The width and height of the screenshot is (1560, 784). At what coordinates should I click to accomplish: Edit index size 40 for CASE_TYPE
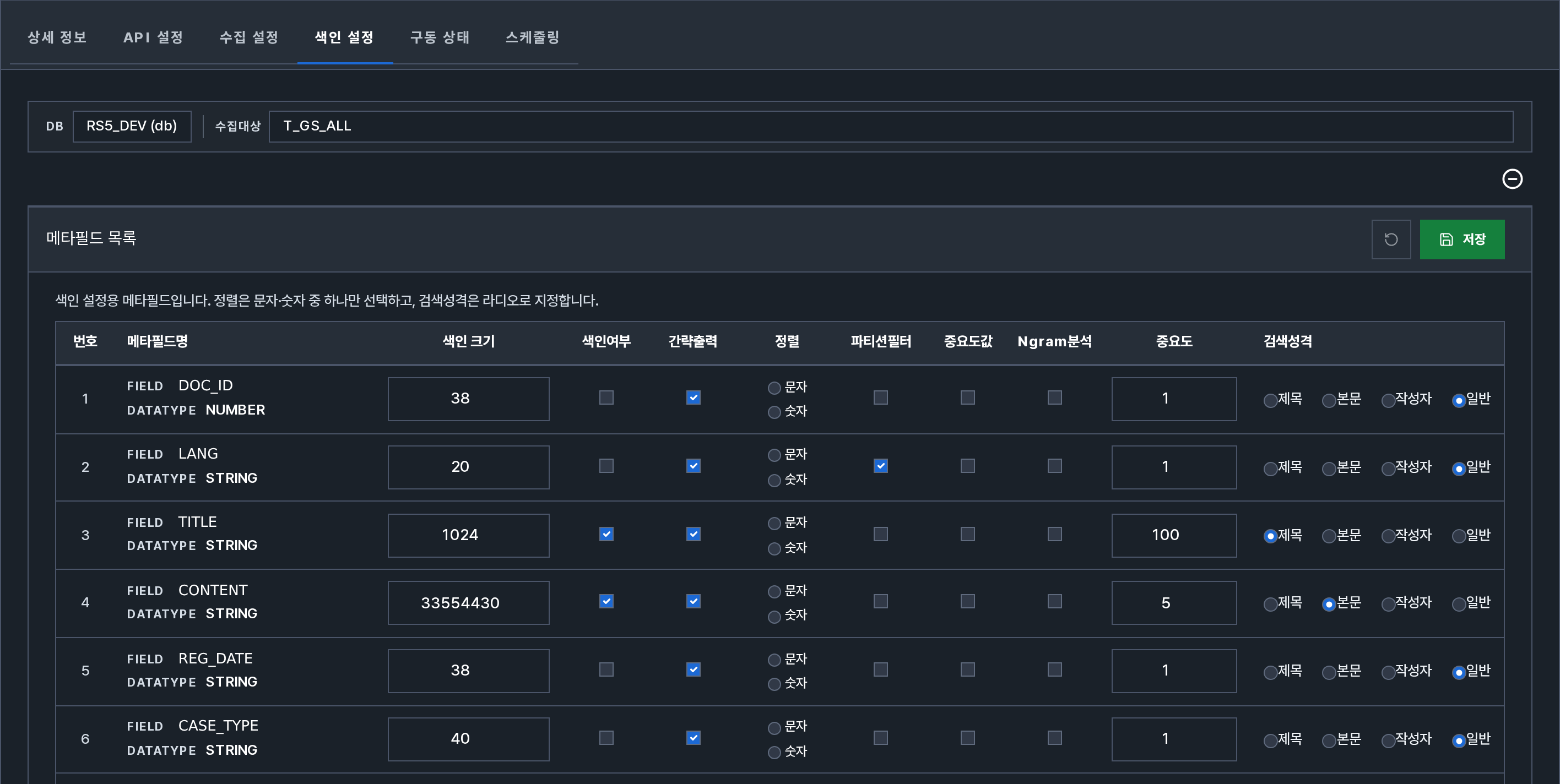(x=468, y=739)
